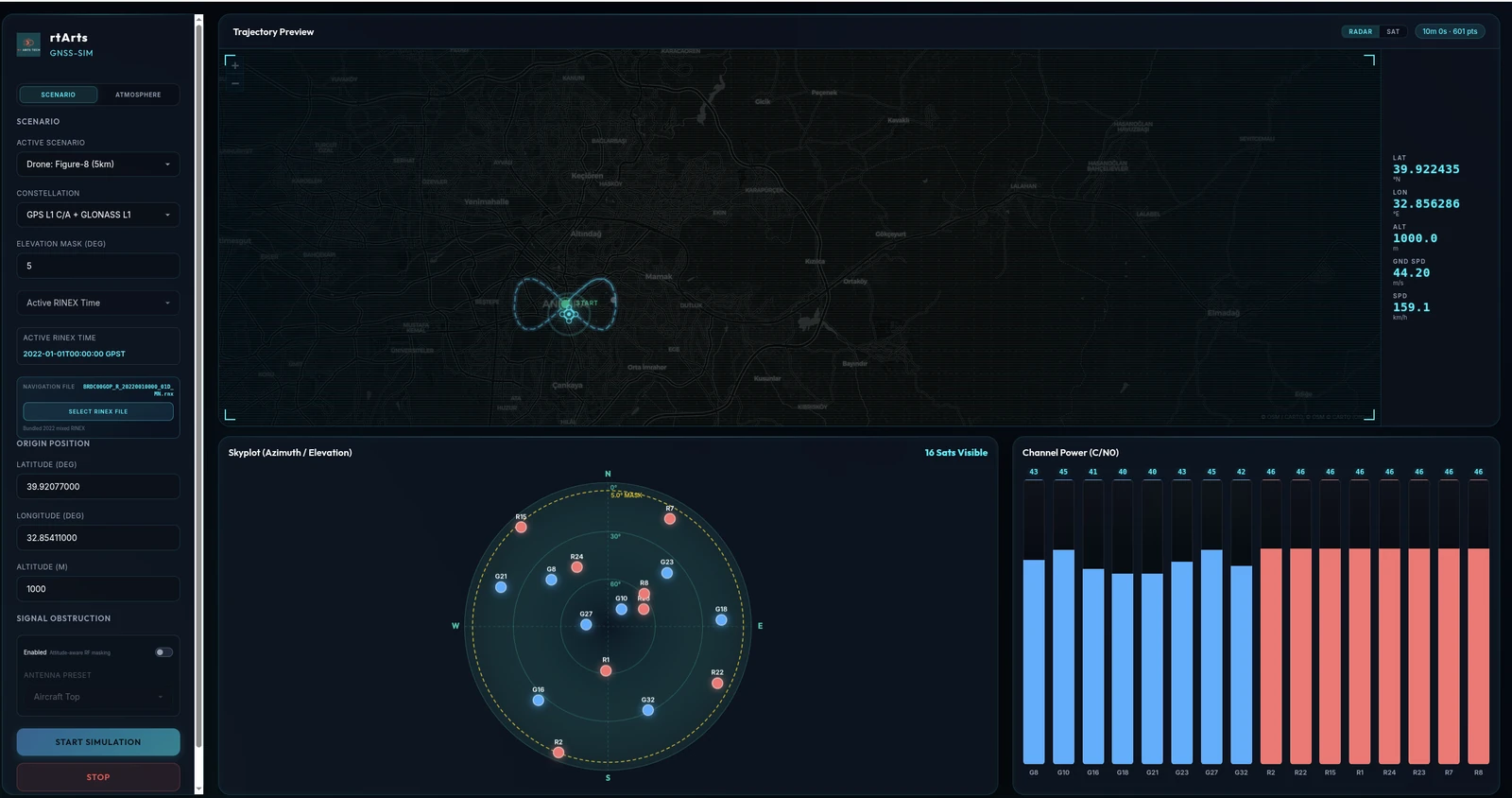1512x798 pixels.
Task: Expand the Constellation dropdown
Action: [98, 215]
